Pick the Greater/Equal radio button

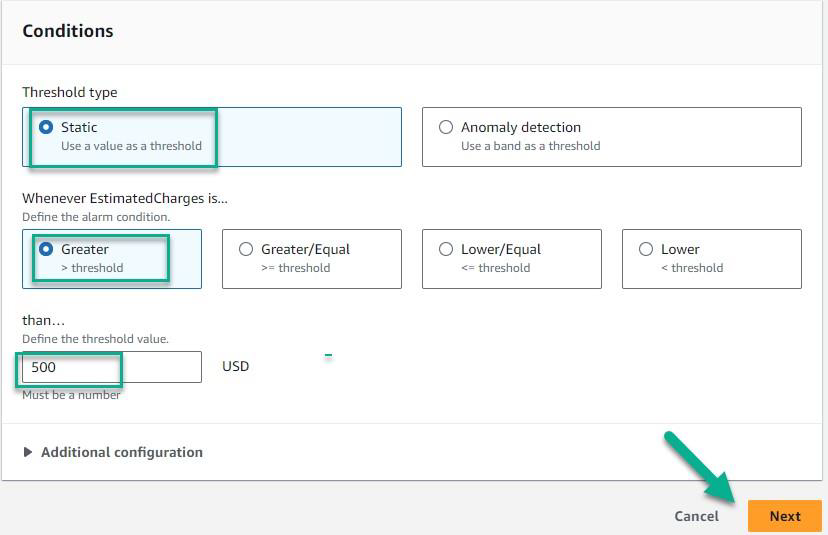click(x=246, y=250)
